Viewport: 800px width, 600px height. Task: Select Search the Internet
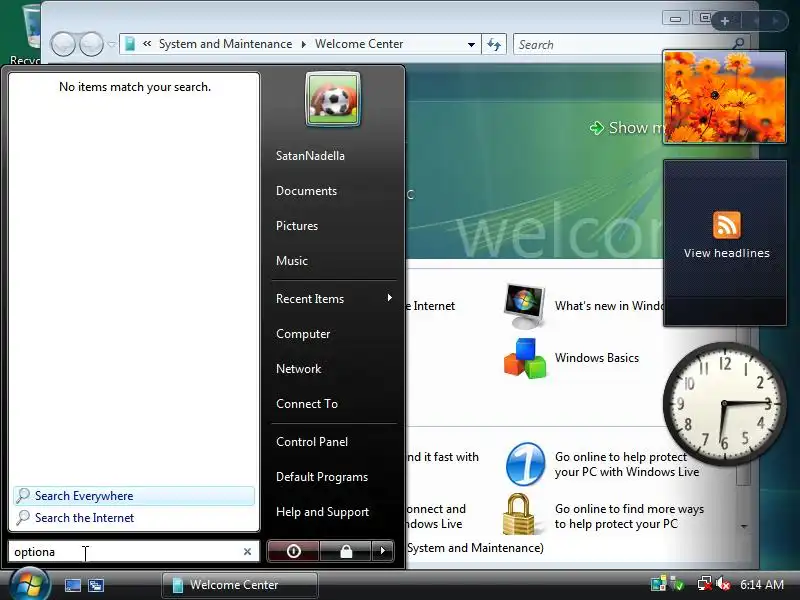click(x=134, y=517)
